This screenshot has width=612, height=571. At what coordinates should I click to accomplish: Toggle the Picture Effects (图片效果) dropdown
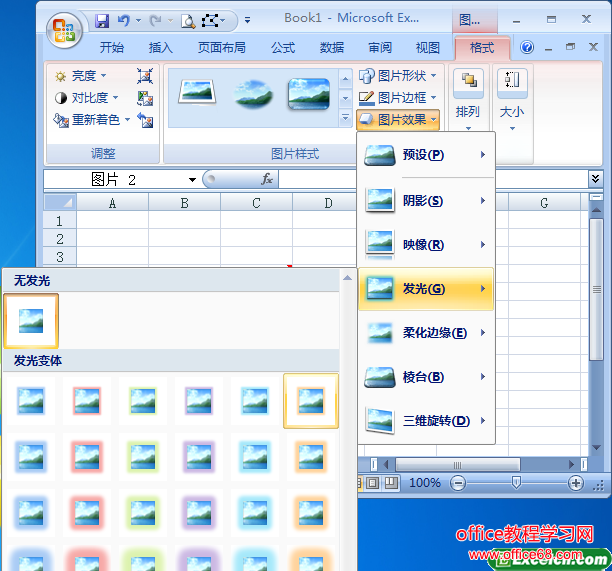(398, 119)
